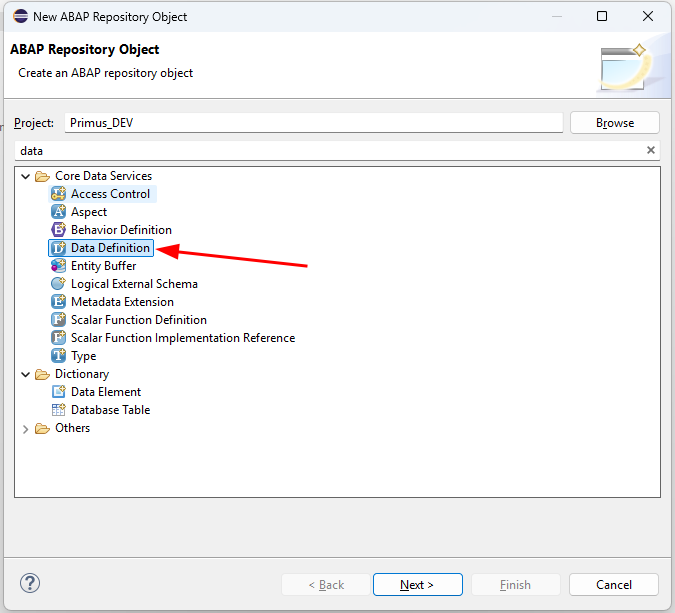Click the Data Definition icon
675x613 pixels.
pyautogui.click(x=58, y=248)
